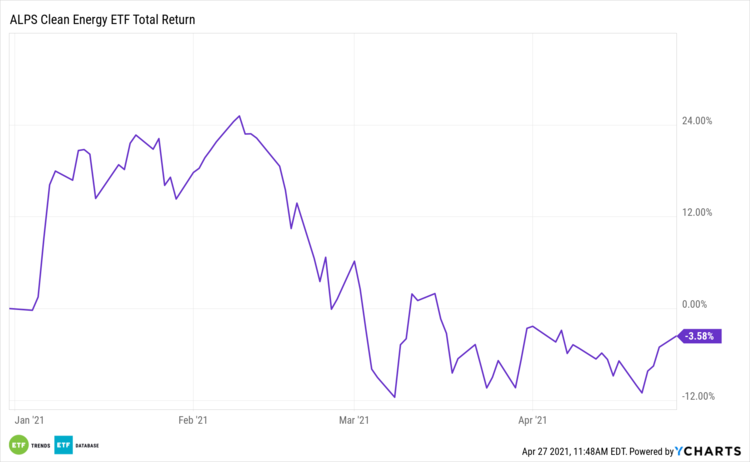Click the ETF Database blue logo
The image size is (750, 462).
63,444
